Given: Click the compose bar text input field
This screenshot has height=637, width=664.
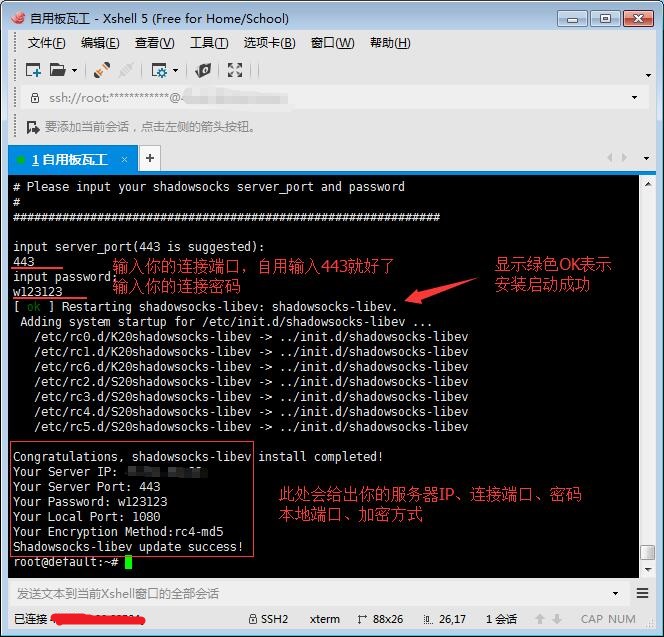Looking at the screenshot, I should pyautogui.click(x=311, y=594).
